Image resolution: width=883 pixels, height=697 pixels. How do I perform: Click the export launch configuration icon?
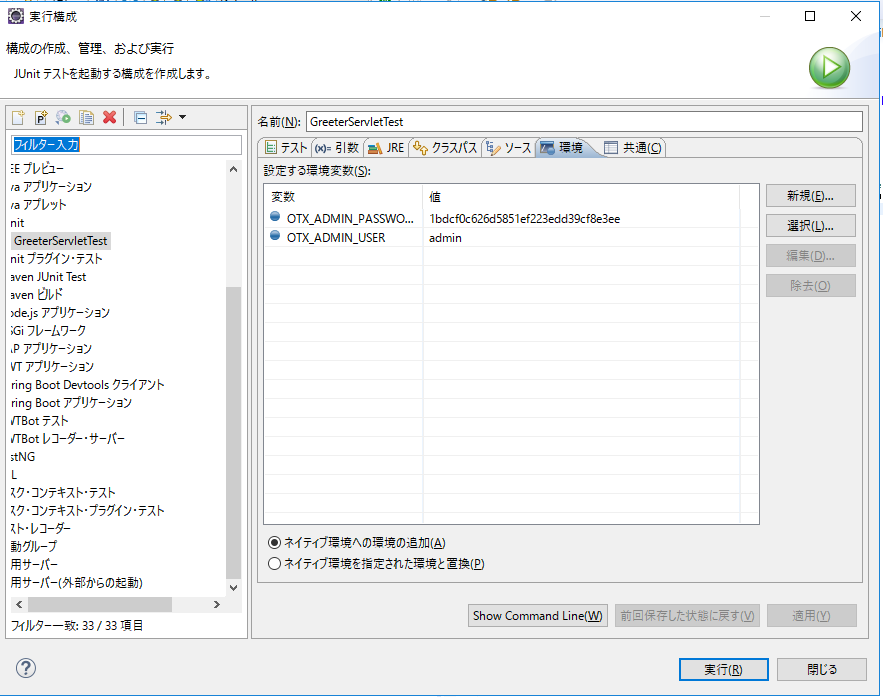click(x=64, y=118)
